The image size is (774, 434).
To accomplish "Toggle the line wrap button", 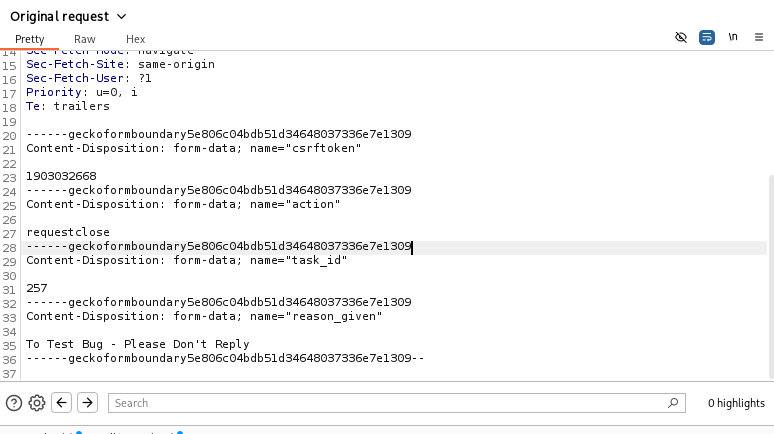I will coord(707,37).
